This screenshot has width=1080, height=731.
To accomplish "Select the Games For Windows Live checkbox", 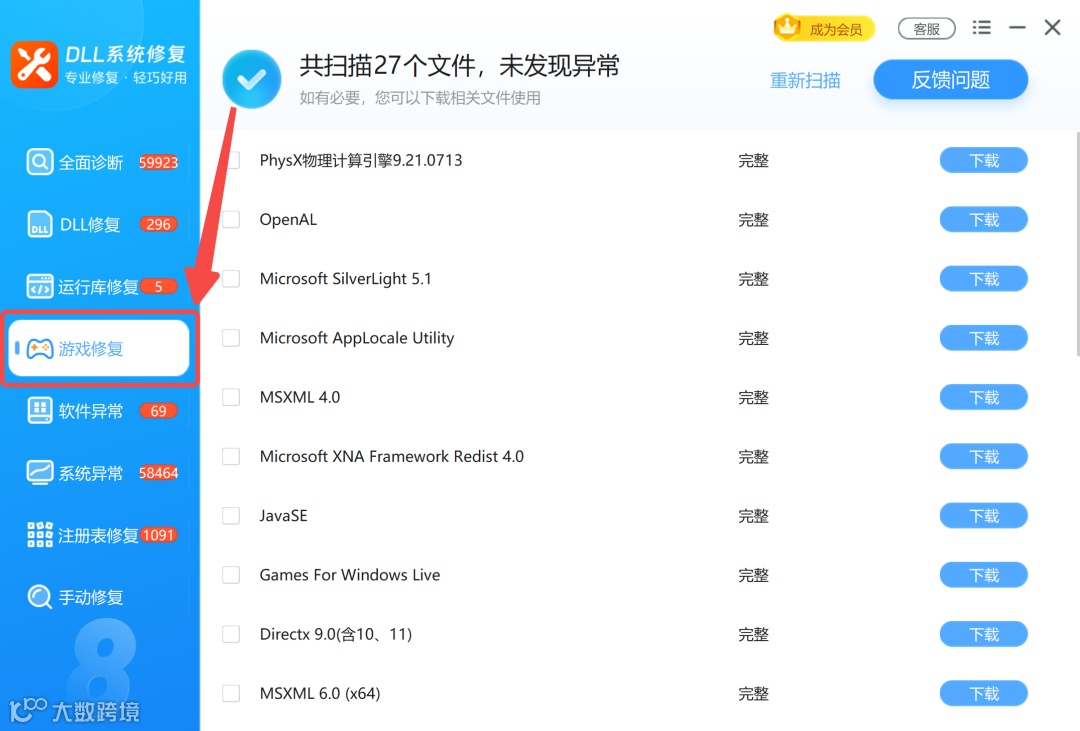I will tap(231, 575).
